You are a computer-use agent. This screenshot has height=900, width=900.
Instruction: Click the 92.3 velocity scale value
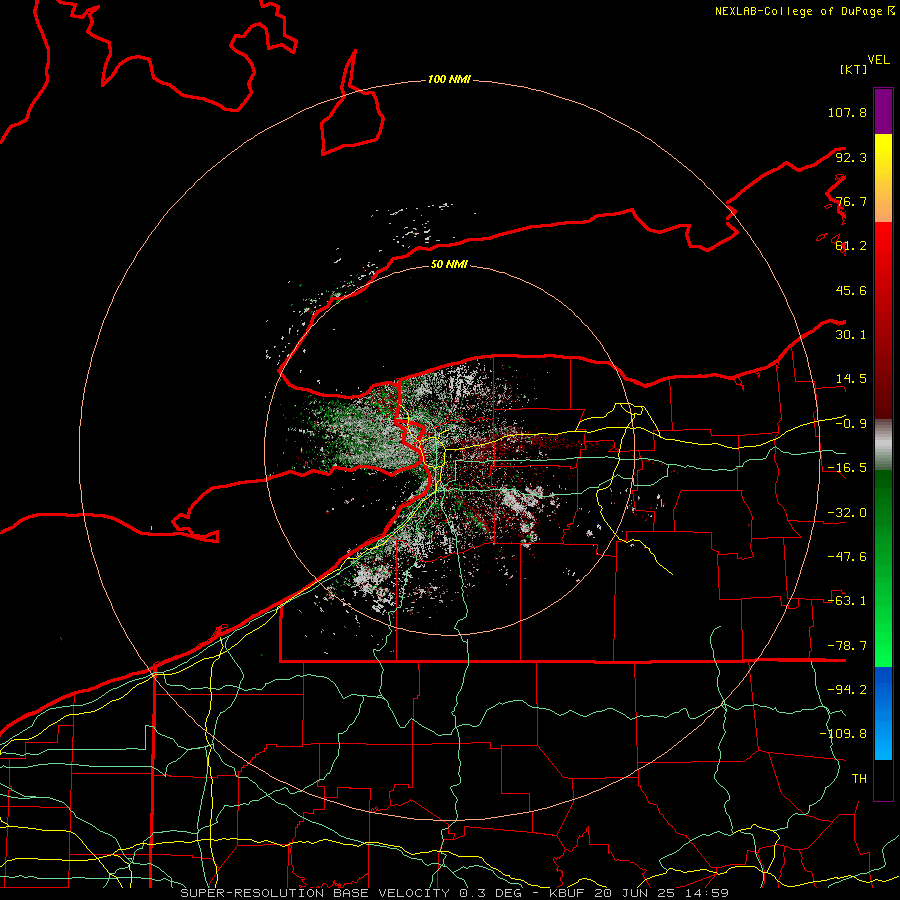tap(851, 157)
